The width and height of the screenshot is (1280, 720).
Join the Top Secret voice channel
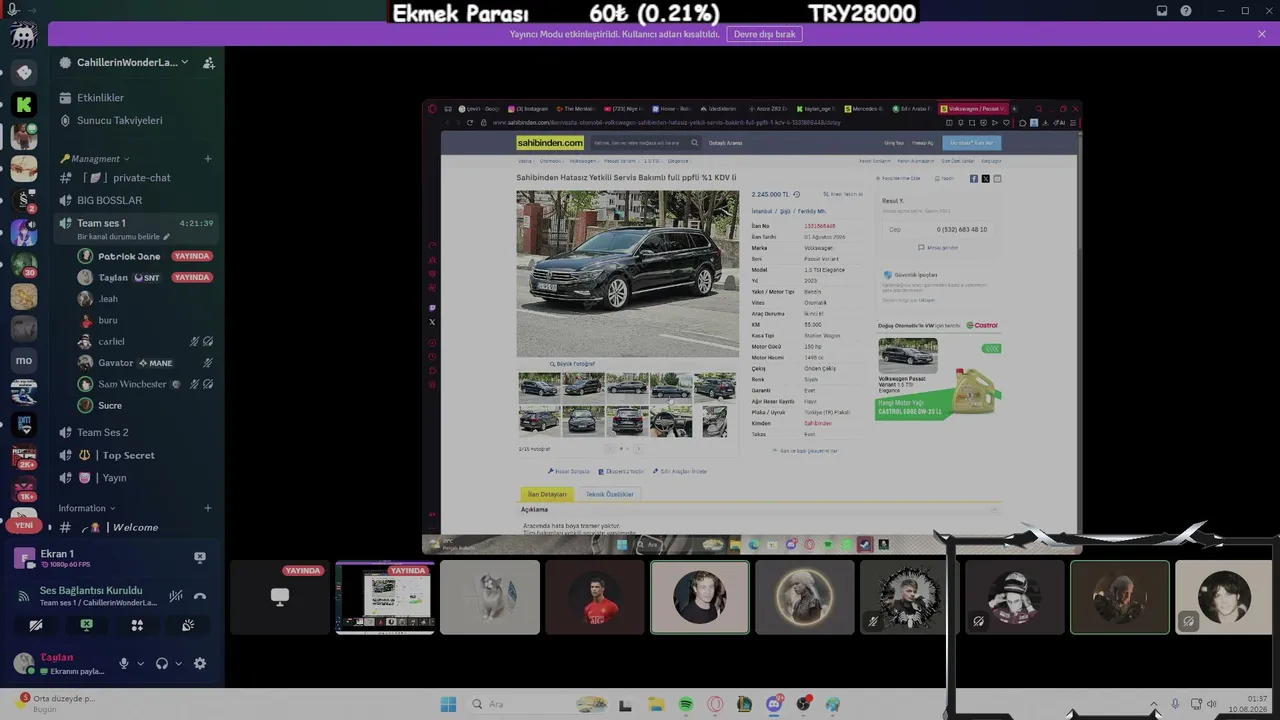coord(136,456)
